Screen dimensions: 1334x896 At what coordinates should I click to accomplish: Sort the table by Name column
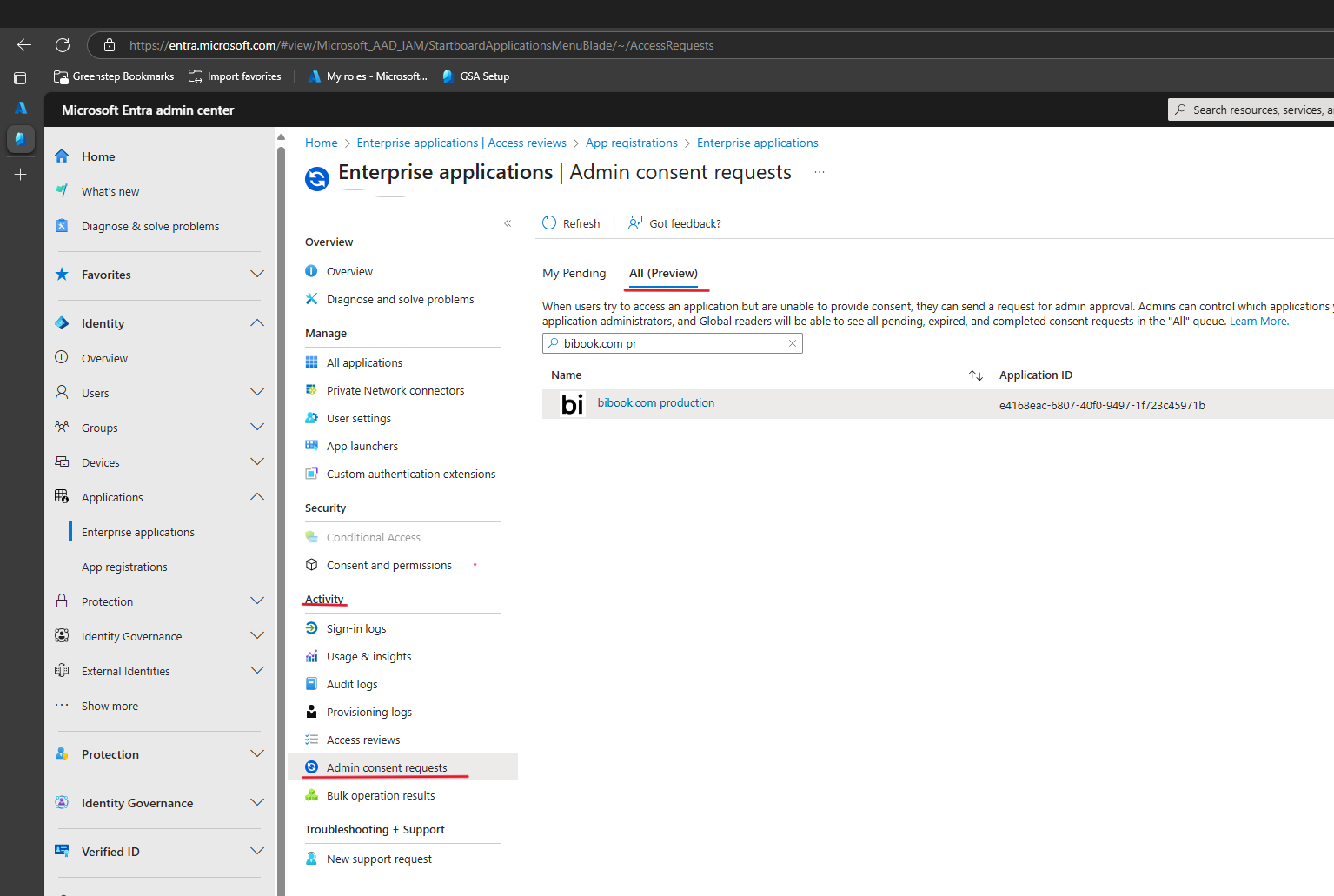[976, 375]
